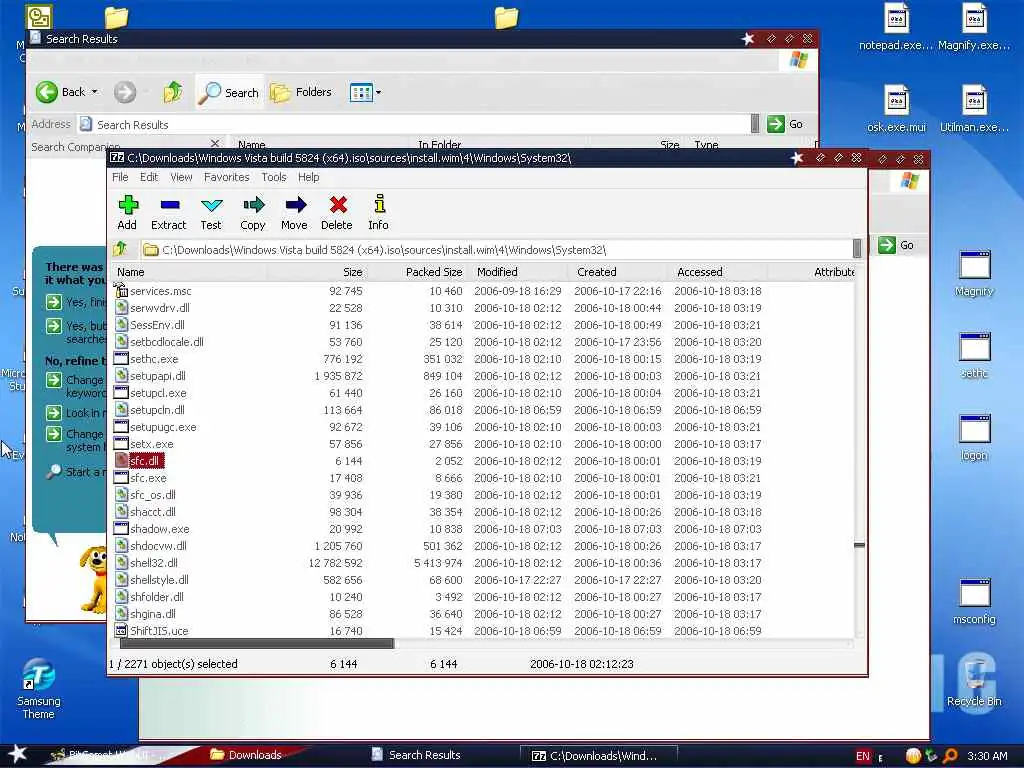Click the Forward arrow in Search Results window

pos(125,92)
